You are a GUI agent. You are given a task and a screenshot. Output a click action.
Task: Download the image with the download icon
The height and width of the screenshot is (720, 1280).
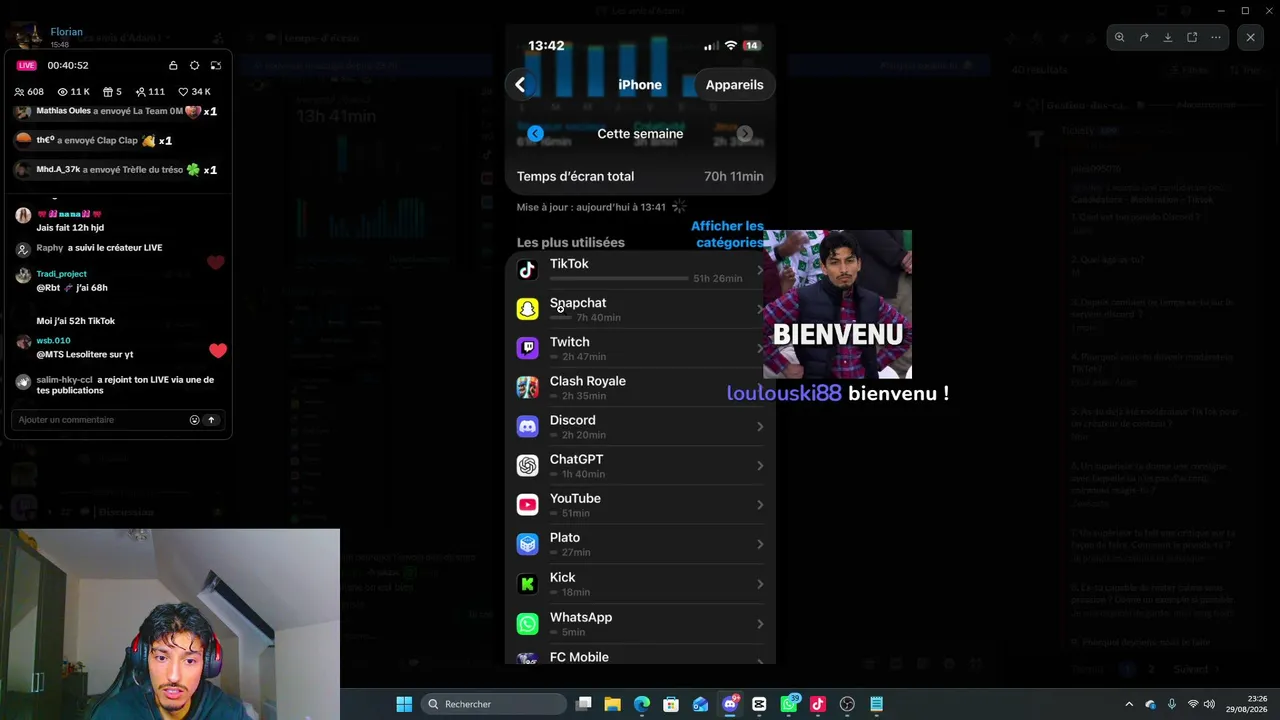1168,38
